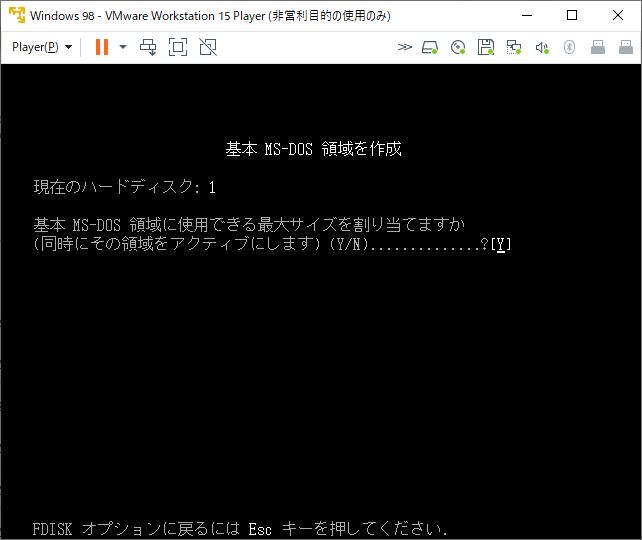Open the floppy drive device icon
The height and width of the screenshot is (540, 642).
click(x=486, y=47)
